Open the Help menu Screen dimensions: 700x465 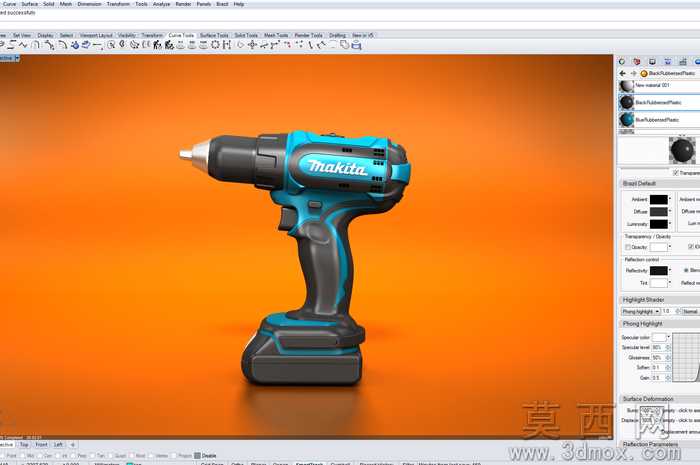point(239,4)
